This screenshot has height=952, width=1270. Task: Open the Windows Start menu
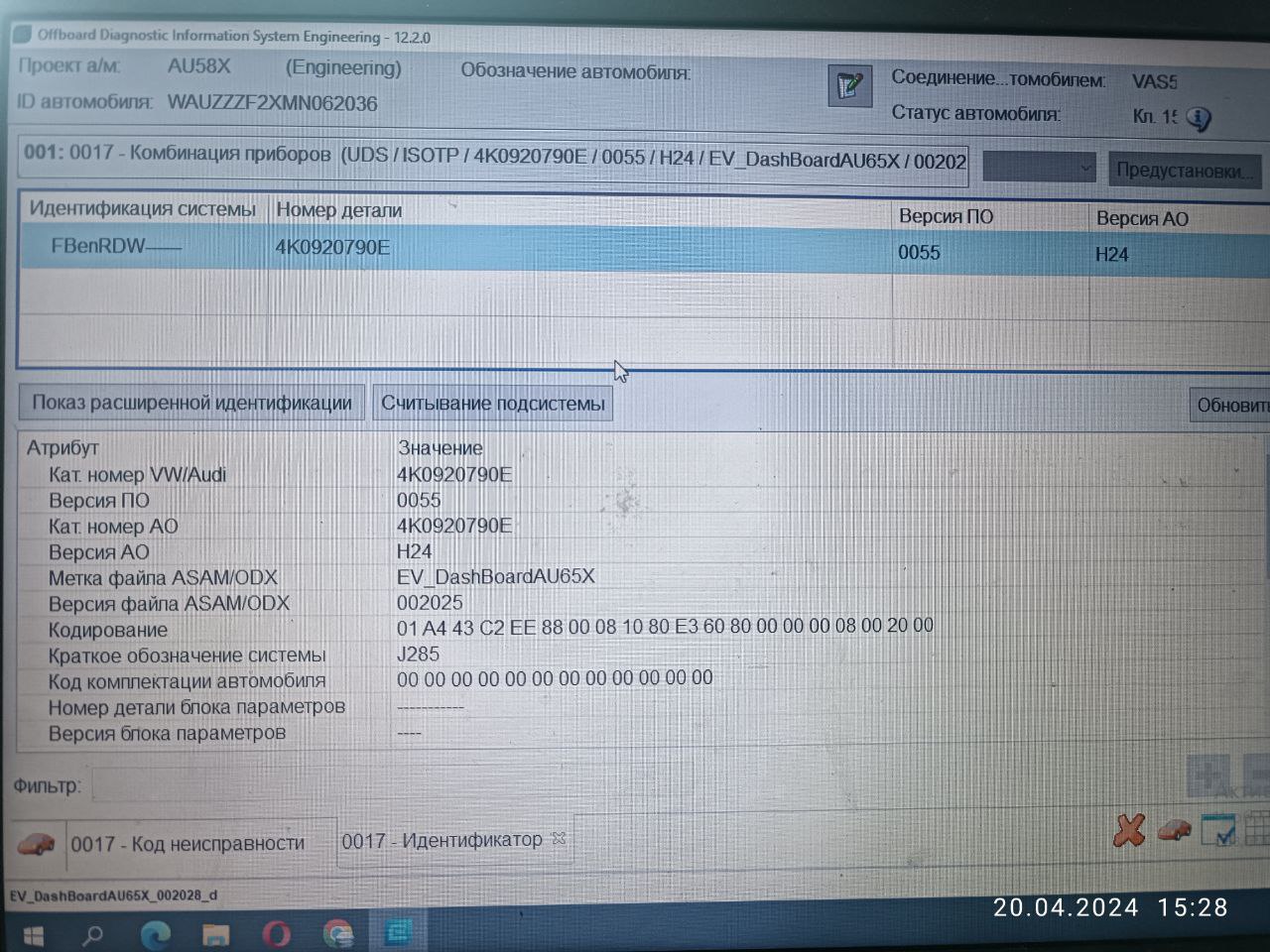point(33,935)
